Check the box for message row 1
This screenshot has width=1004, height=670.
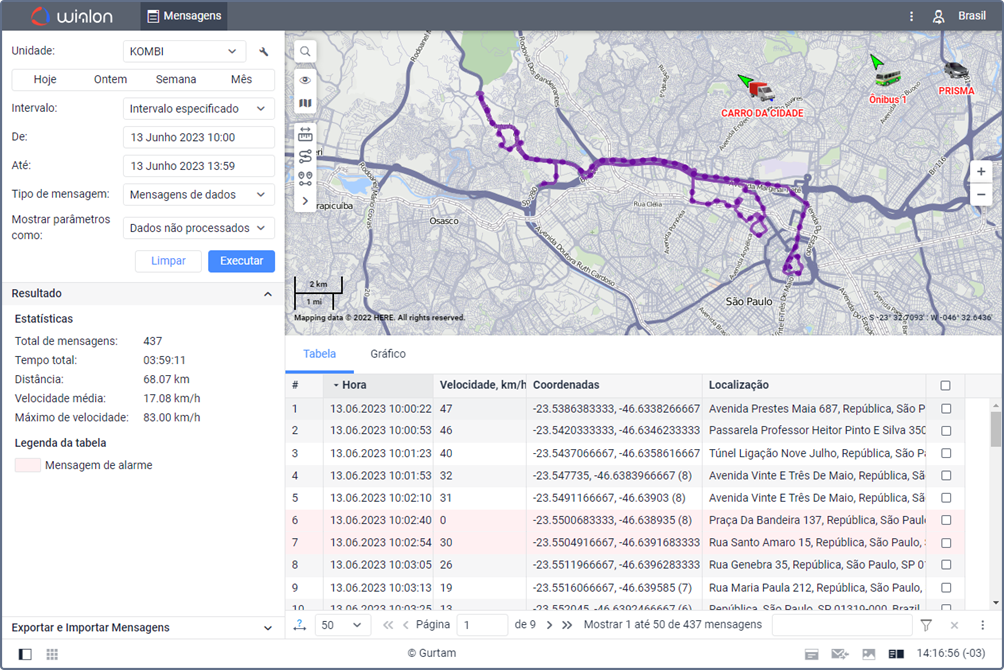[946, 409]
